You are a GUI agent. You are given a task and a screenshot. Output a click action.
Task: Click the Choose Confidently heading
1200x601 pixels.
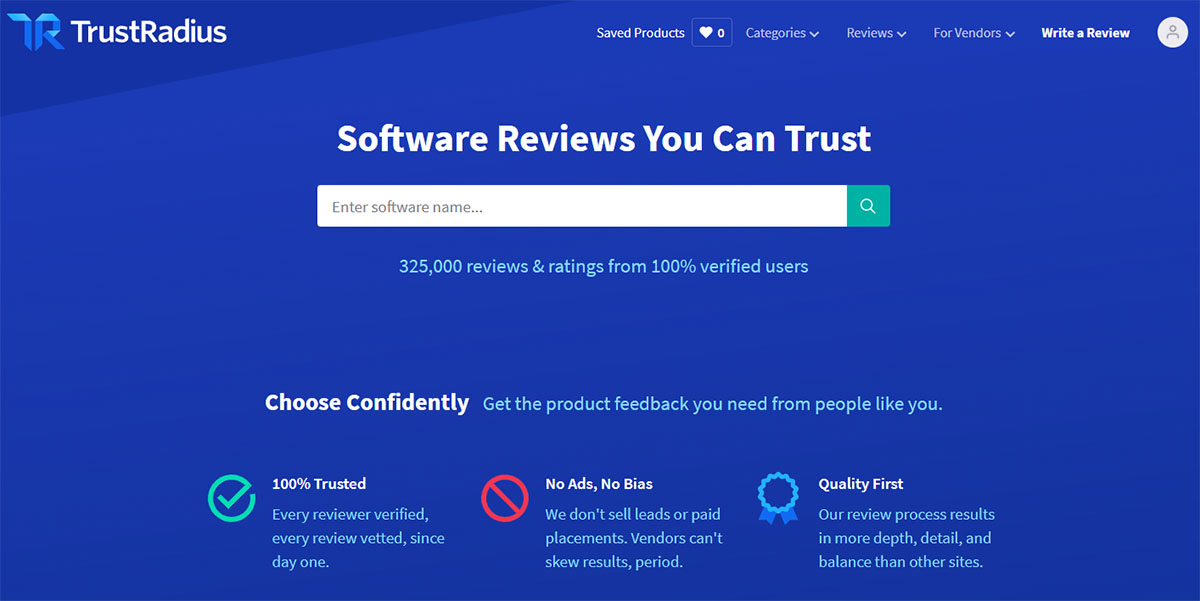(x=367, y=402)
